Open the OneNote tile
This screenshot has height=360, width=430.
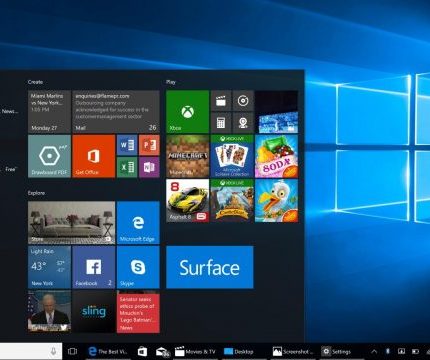coord(149,167)
